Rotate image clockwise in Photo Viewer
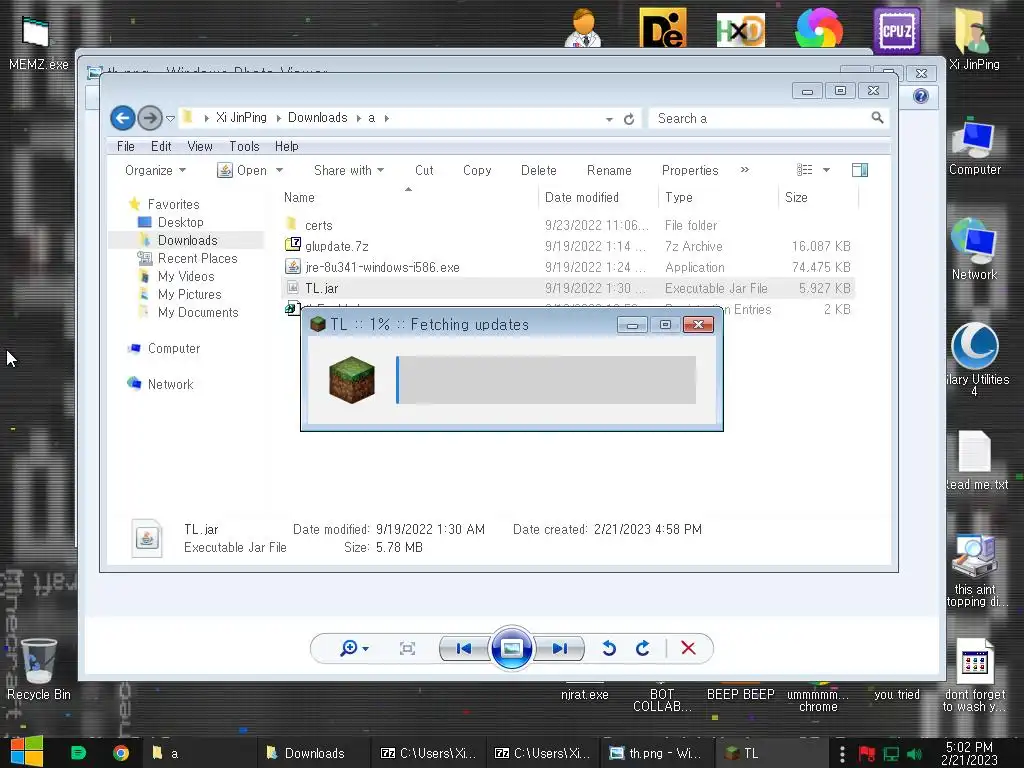This screenshot has height=768, width=1024. [643, 648]
